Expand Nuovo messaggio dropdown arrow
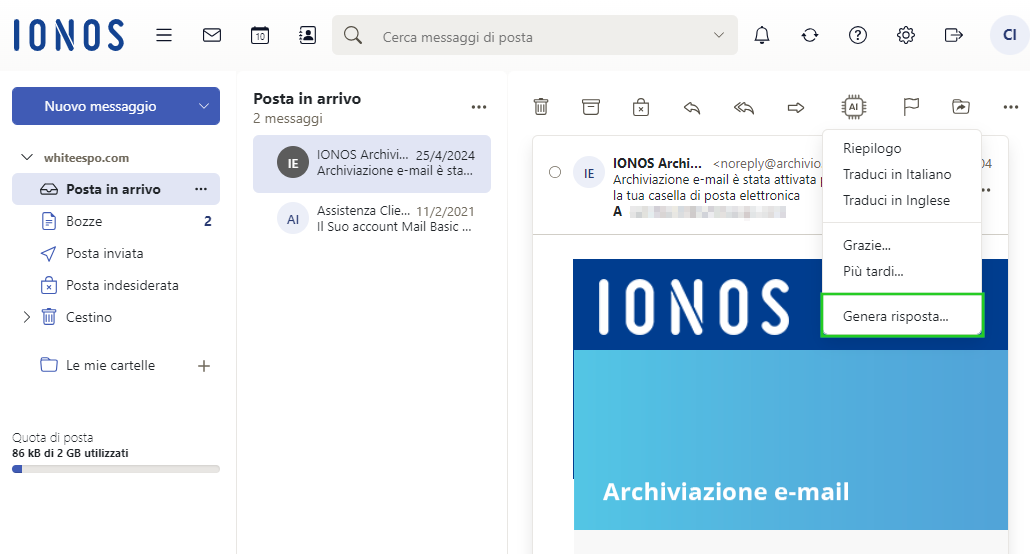This screenshot has height=554, width=1030. [x=204, y=106]
